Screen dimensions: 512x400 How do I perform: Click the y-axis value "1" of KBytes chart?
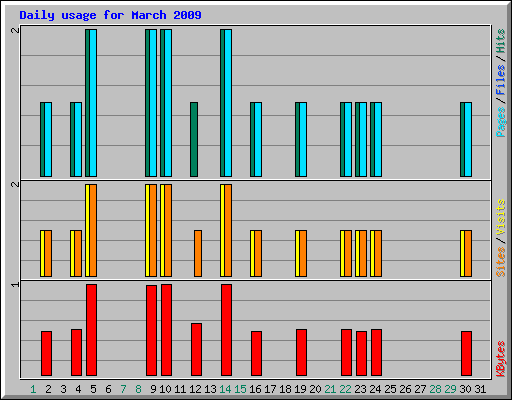(x=15, y=284)
